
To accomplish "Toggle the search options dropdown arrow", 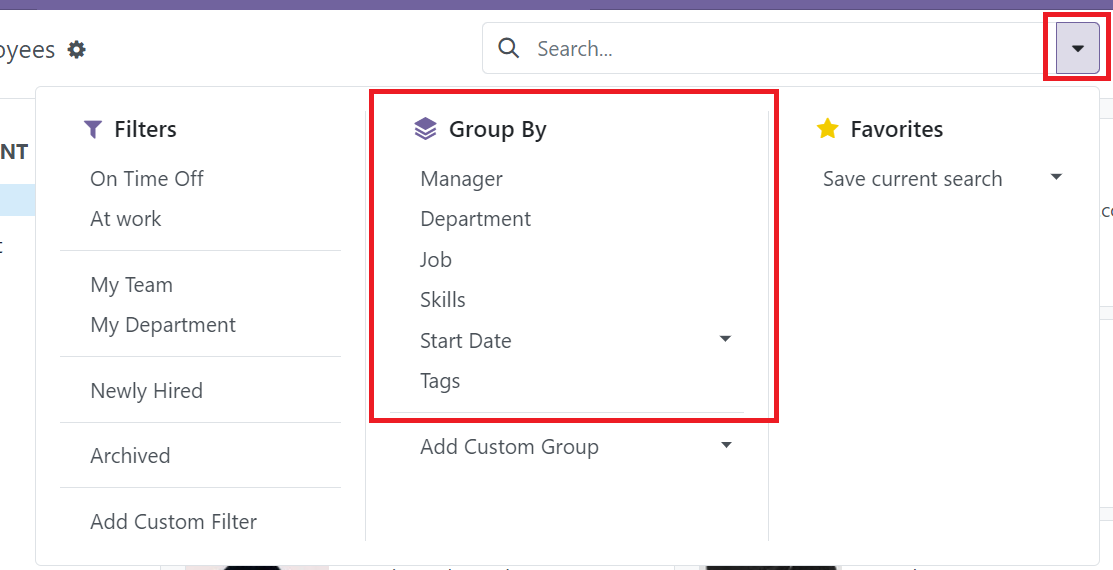I will point(1077,48).
